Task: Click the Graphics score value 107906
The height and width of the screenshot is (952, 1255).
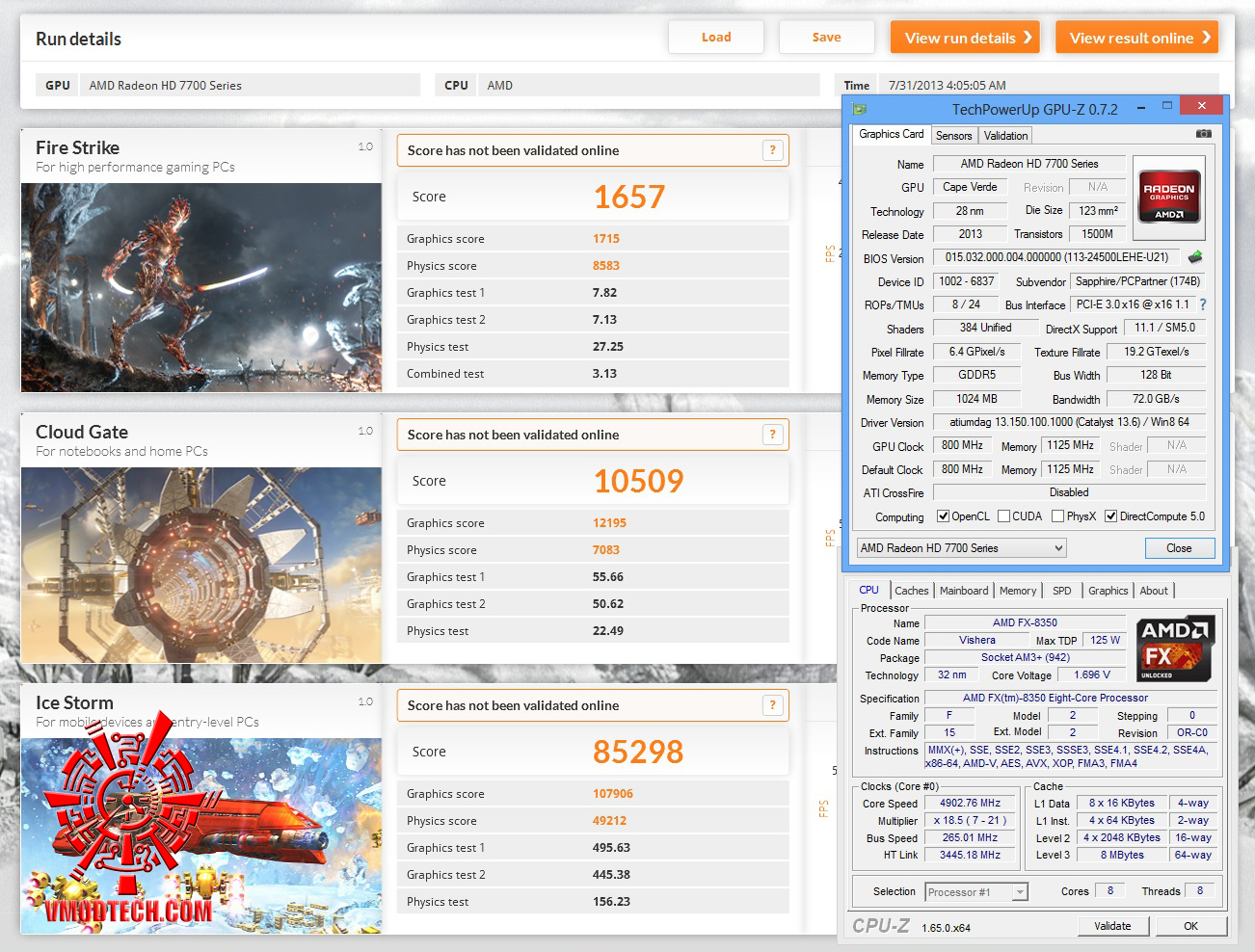Action: click(x=613, y=794)
